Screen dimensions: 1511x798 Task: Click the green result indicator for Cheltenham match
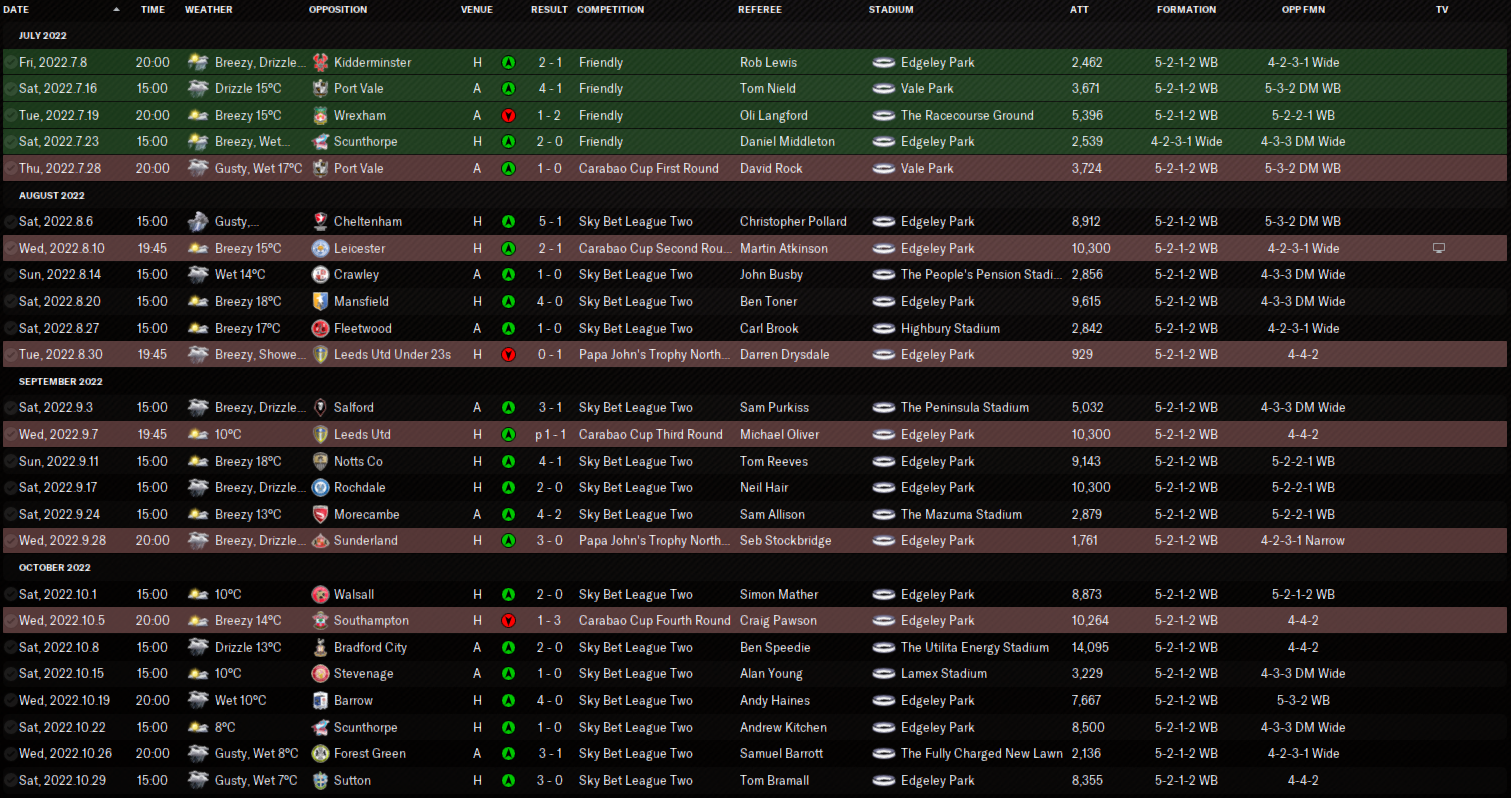(508, 221)
